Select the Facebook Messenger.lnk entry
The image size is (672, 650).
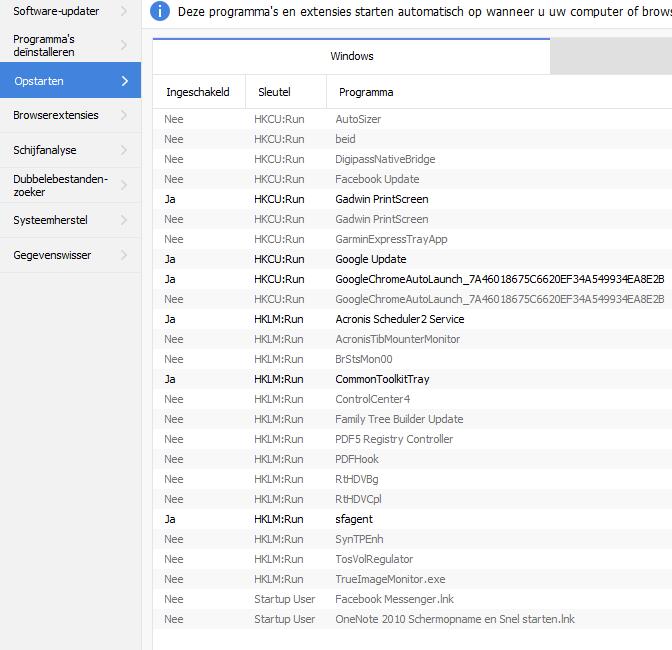[394, 599]
